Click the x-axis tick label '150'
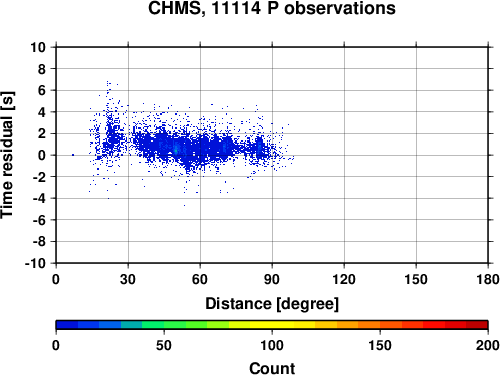Image resolution: width=500 pixels, height=375 pixels. point(416,279)
